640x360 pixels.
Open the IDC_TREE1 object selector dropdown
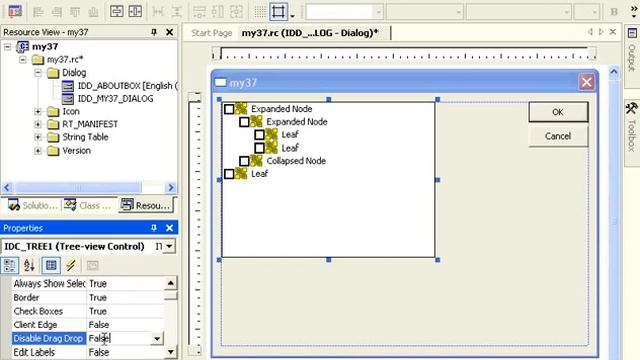pos(169,246)
